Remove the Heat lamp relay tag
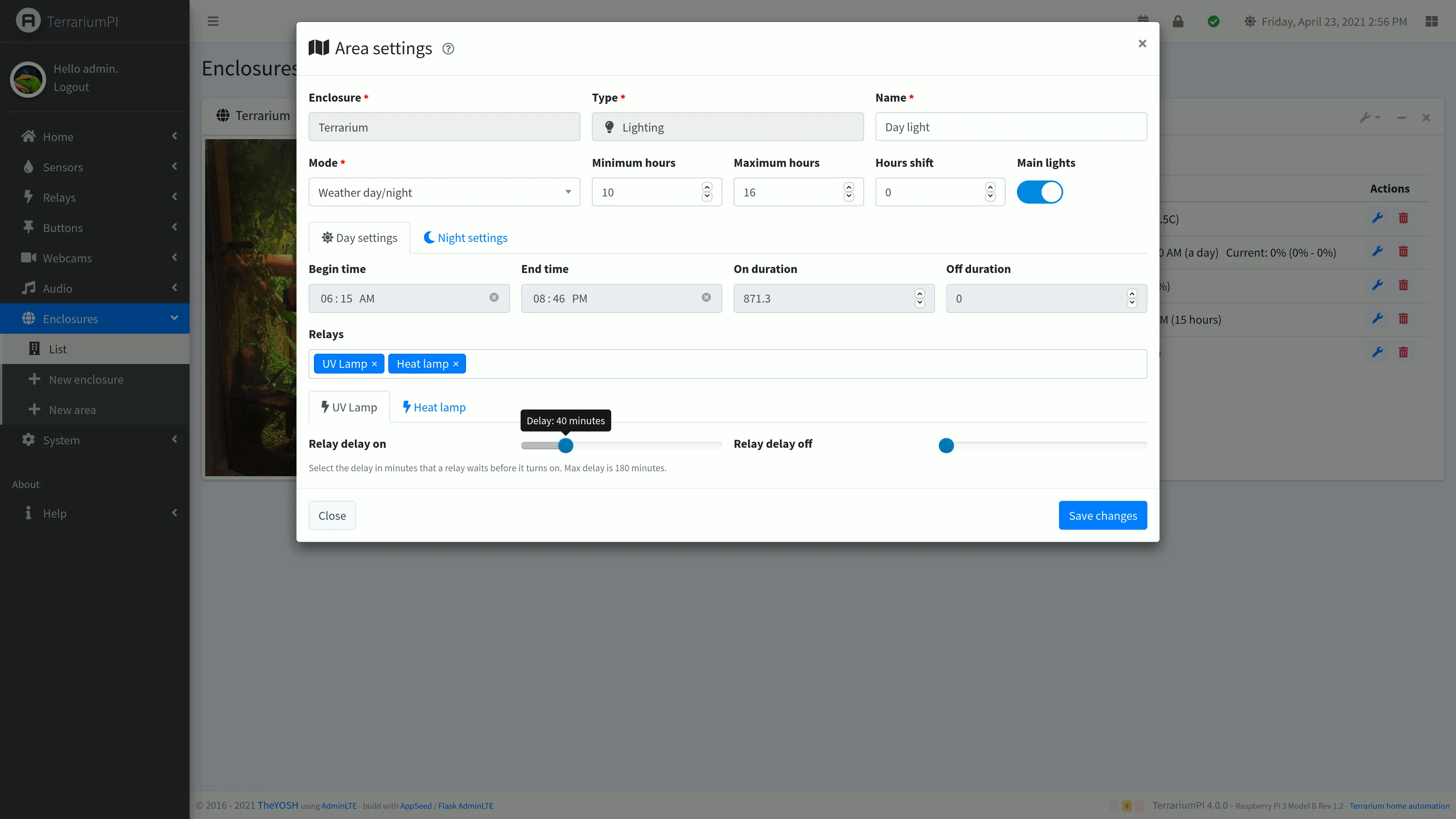1456x819 pixels. [455, 364]
